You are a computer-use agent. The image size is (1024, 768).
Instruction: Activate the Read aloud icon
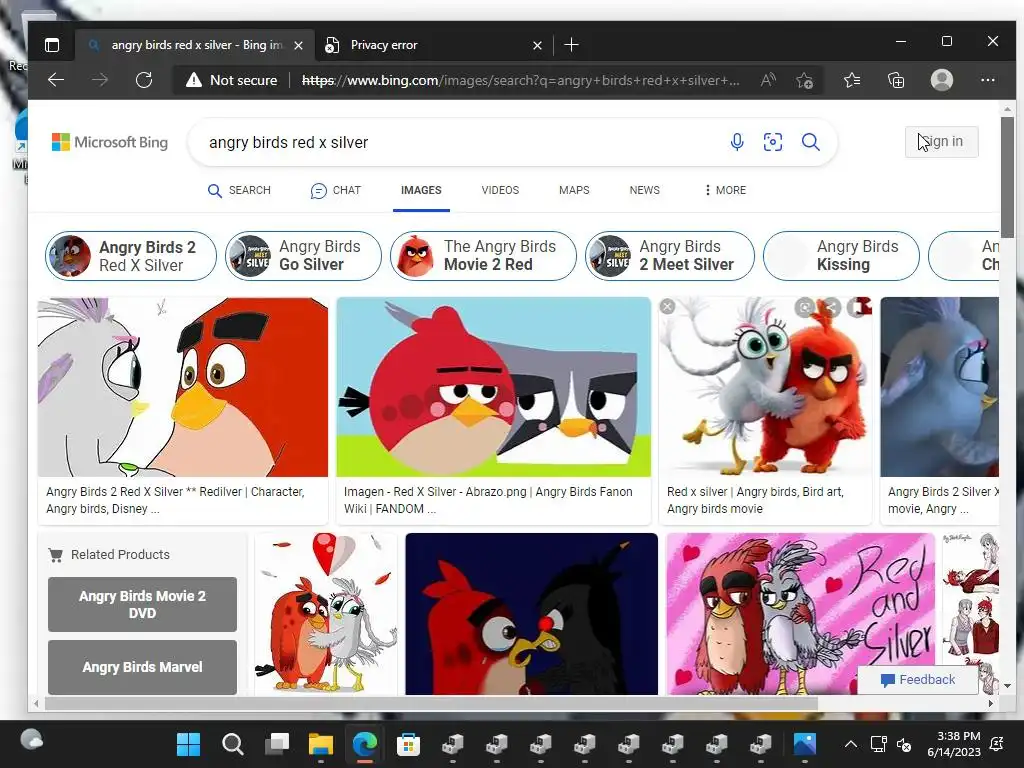tap(768, 80)
